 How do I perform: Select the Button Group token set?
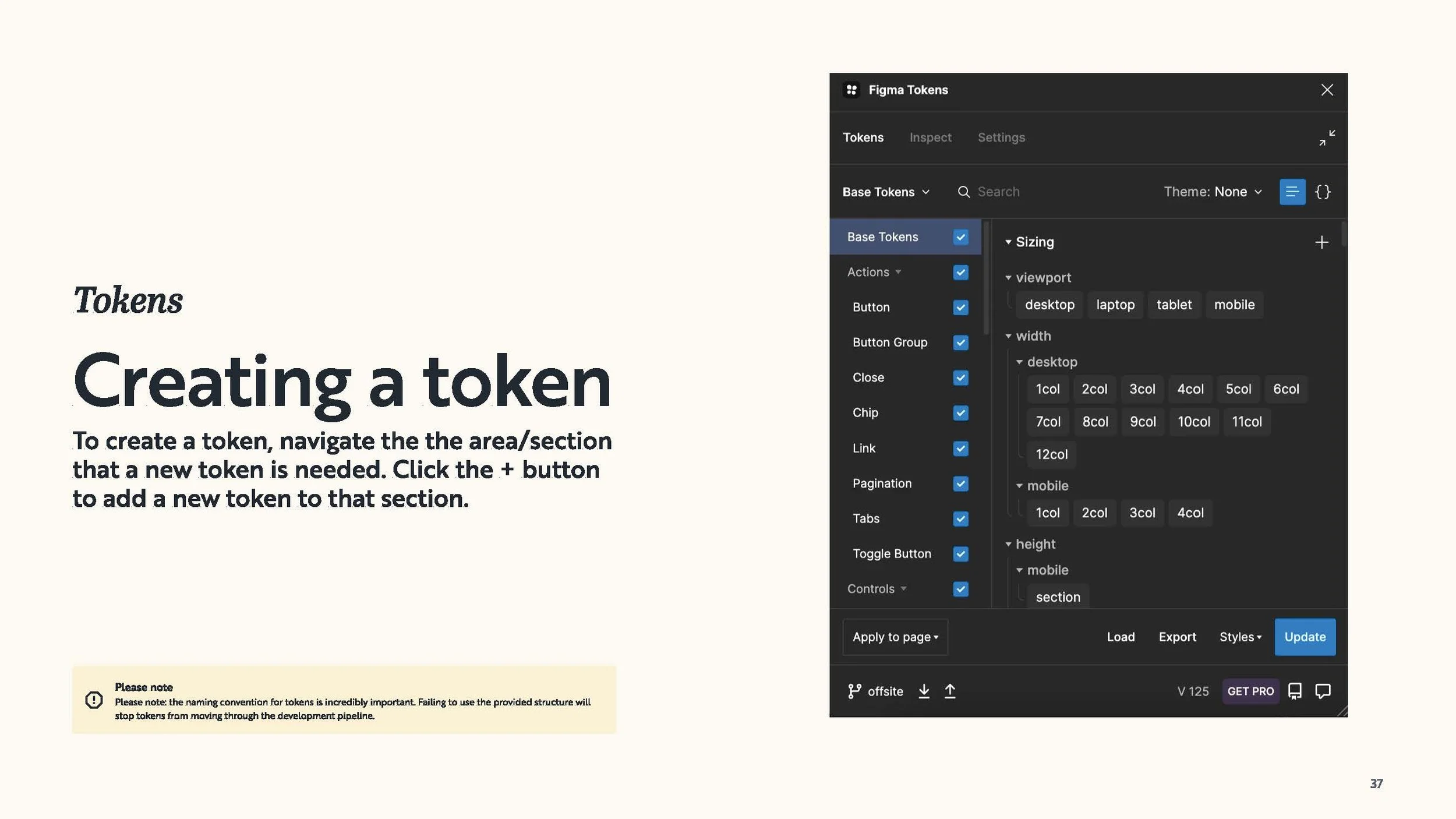tap(890, 343)
